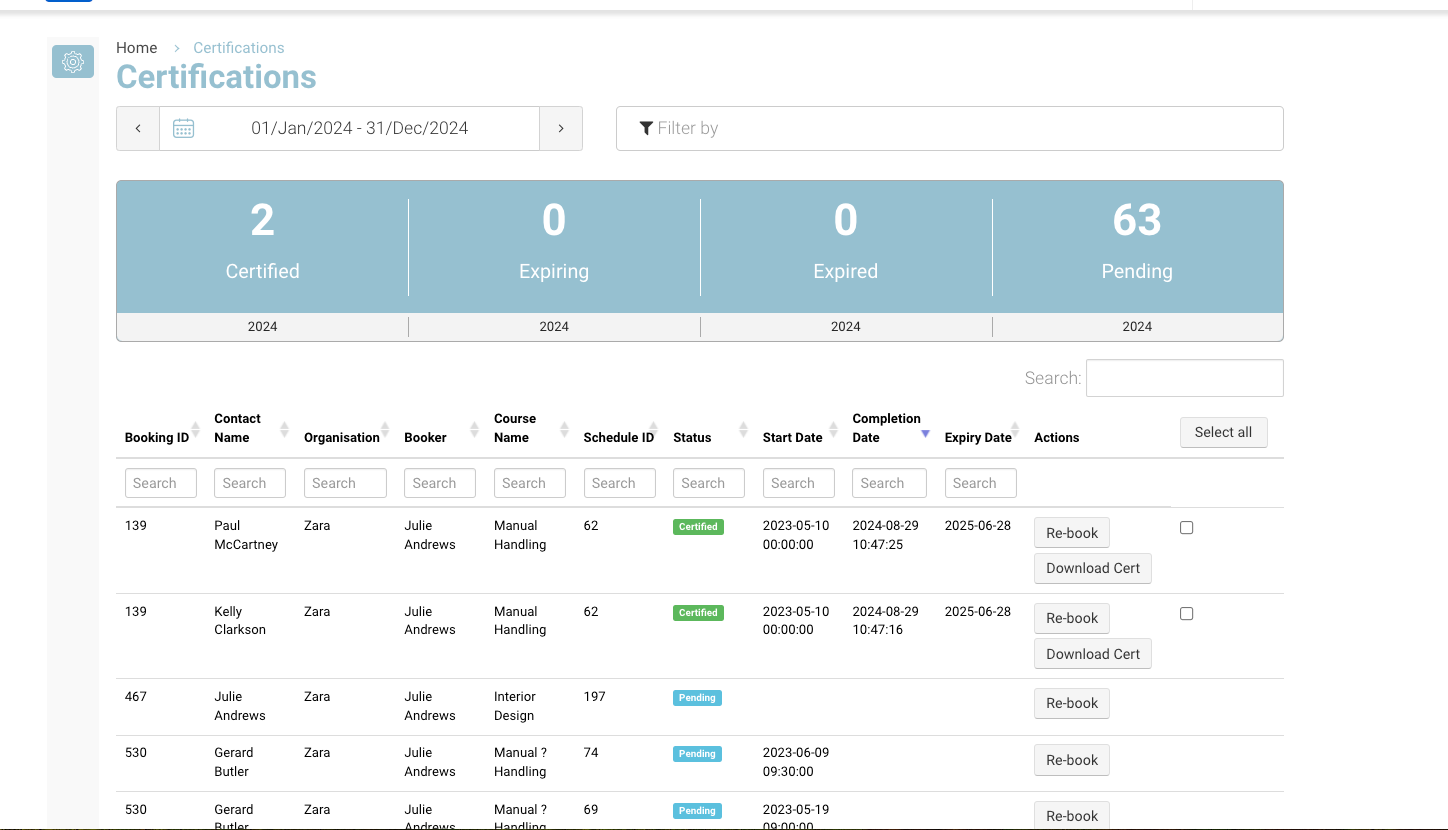
Task: Open date range 01/Jan/2024 - 31/Dec/2024 picker
Action: [x=359, y=128]
